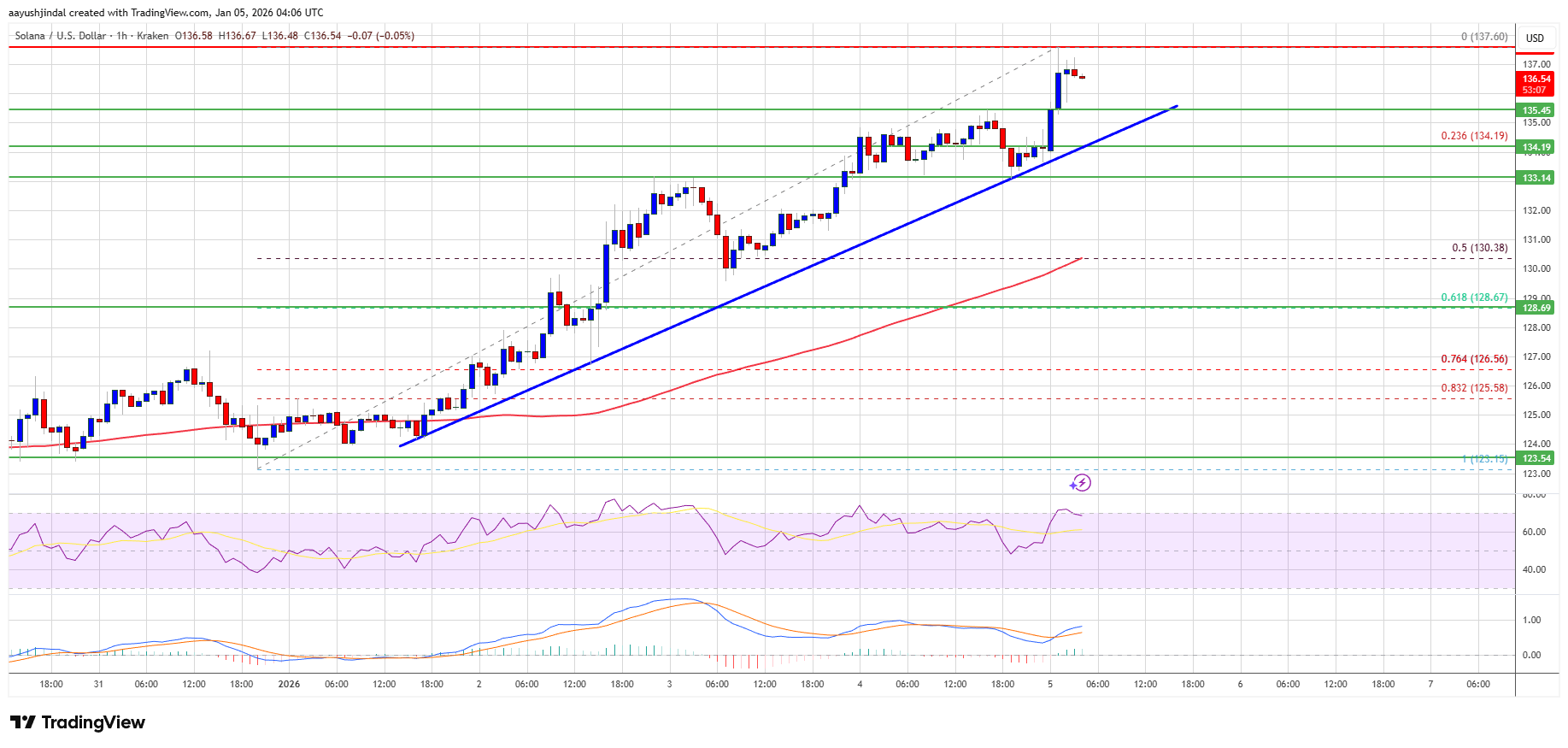Viewport: 1568px width, 748px height.
Task: Click the 1.00 level on MACD scale
Action: point(1532,620)
